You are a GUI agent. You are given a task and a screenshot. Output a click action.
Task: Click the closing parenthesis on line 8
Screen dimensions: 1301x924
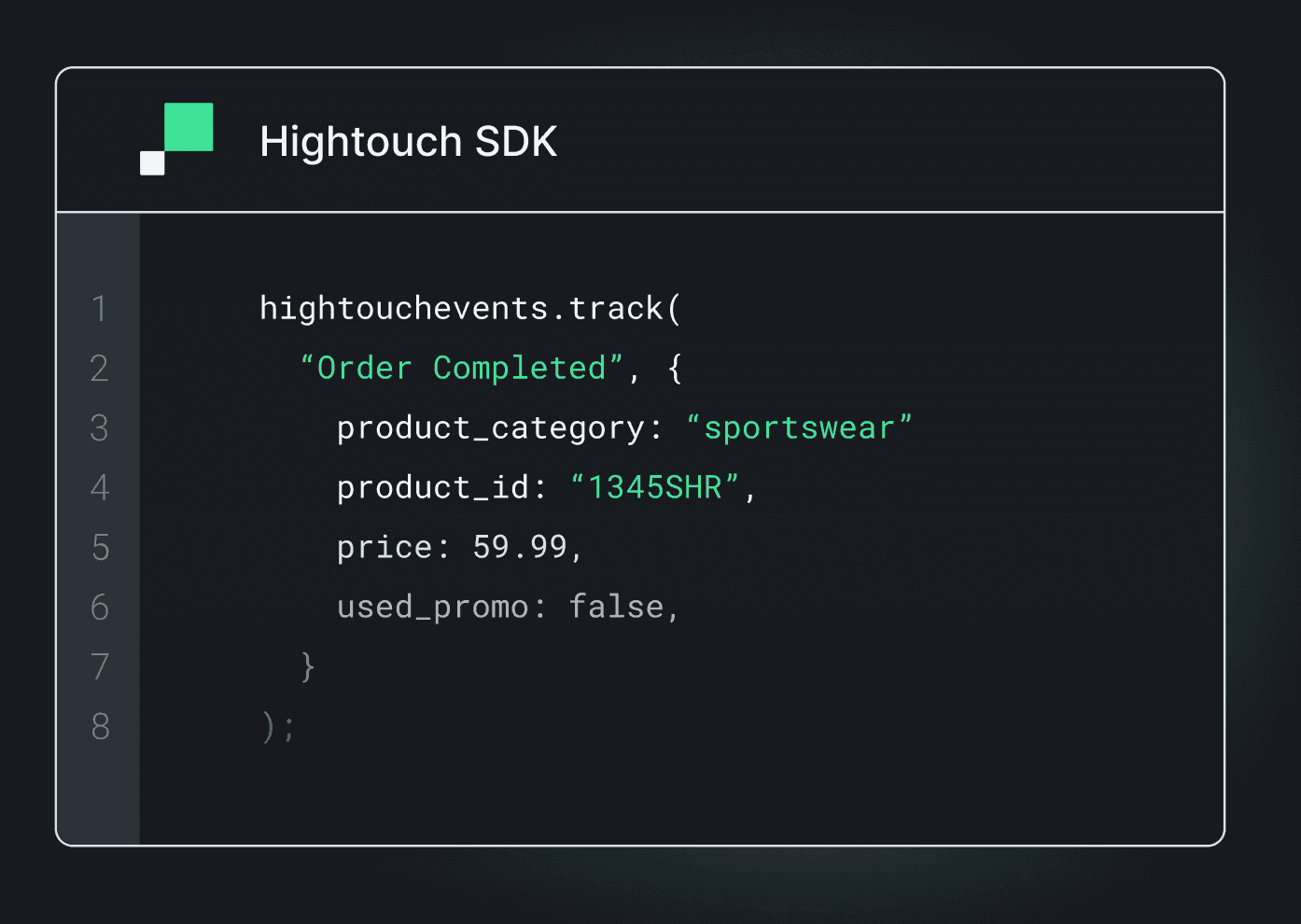point(269,727)
